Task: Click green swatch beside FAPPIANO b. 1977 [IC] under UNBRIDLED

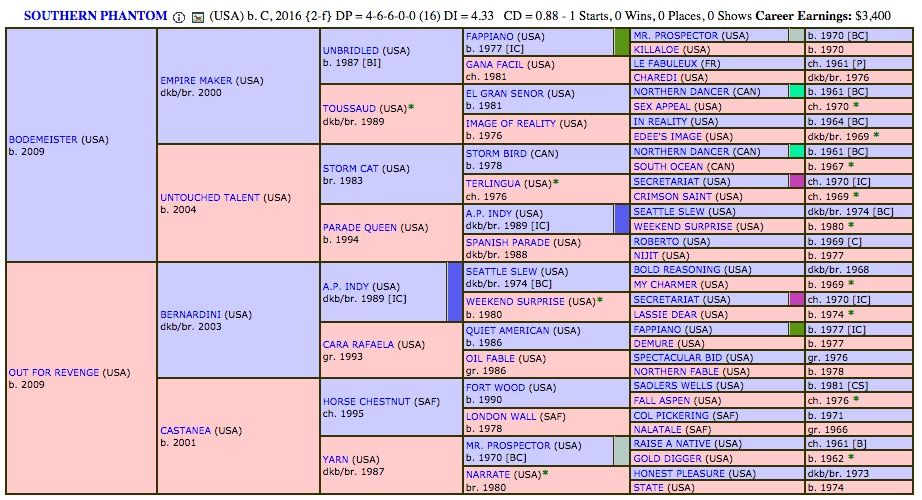Action: [621, 42]
